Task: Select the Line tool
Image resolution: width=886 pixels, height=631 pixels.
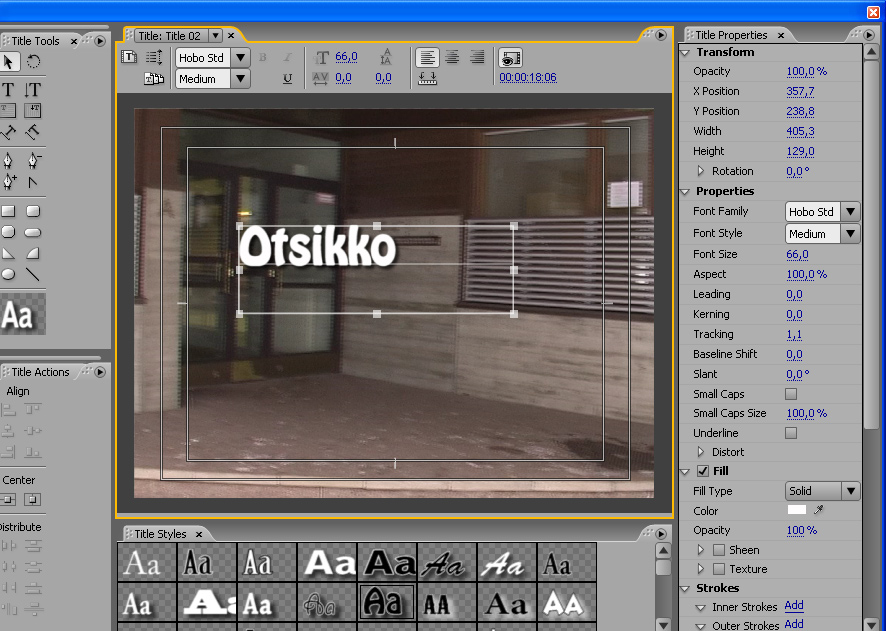Action: click(x=33, y=275)
